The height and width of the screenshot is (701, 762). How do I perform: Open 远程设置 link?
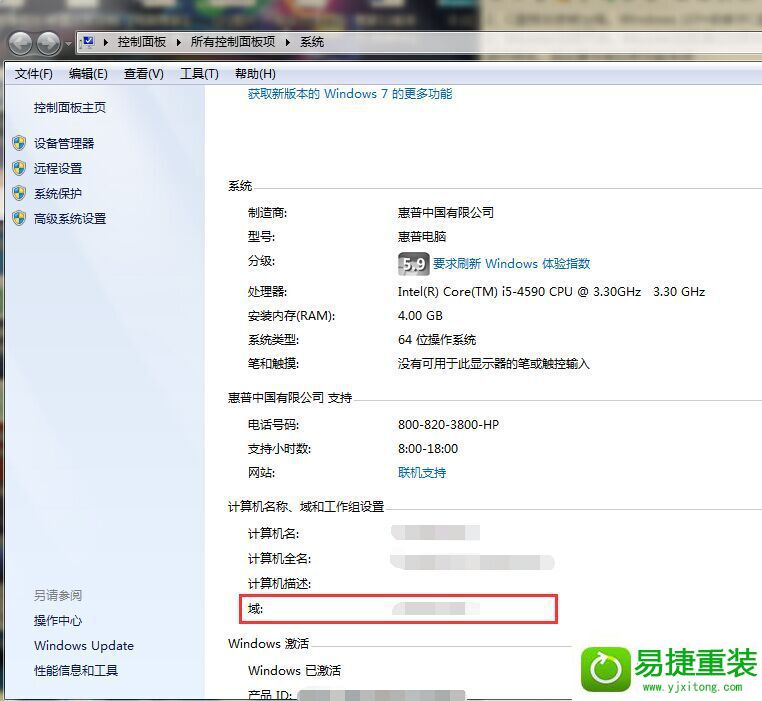tap(58, 169)
